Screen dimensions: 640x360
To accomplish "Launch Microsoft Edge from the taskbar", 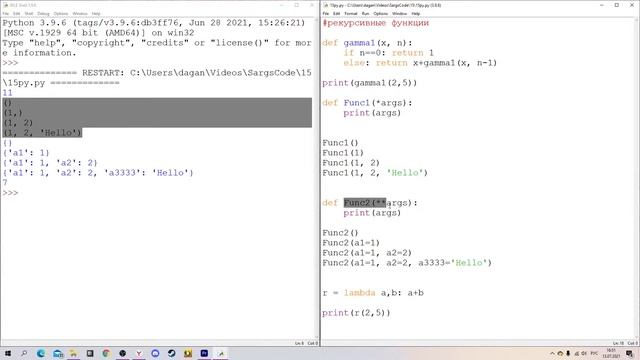I will 41,353.
